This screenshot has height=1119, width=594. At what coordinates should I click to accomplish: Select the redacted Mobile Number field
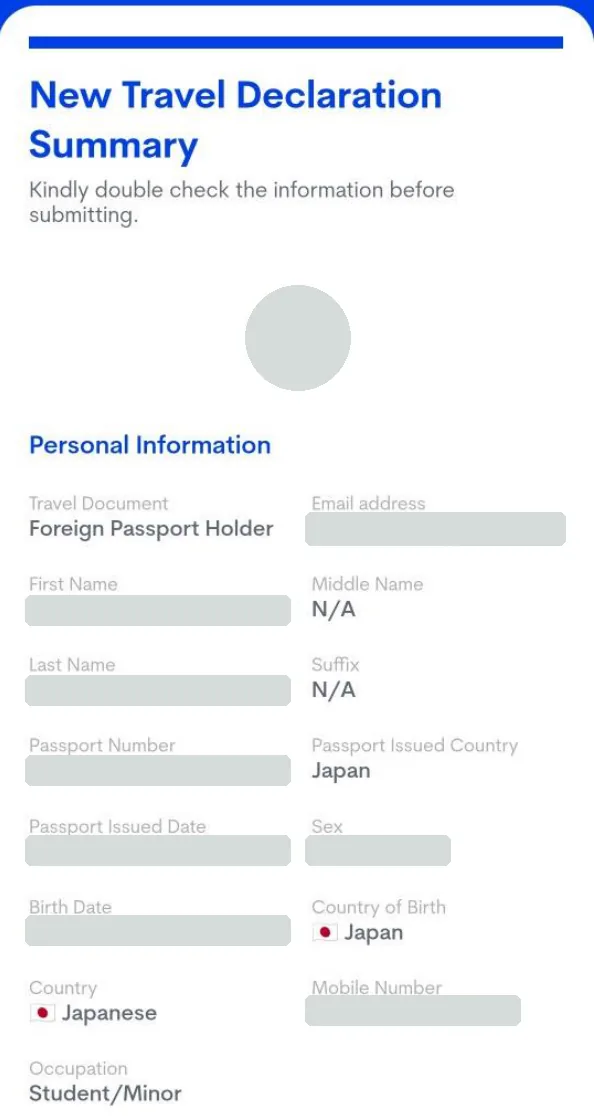pyautogui.click(x=413, y=1011)
